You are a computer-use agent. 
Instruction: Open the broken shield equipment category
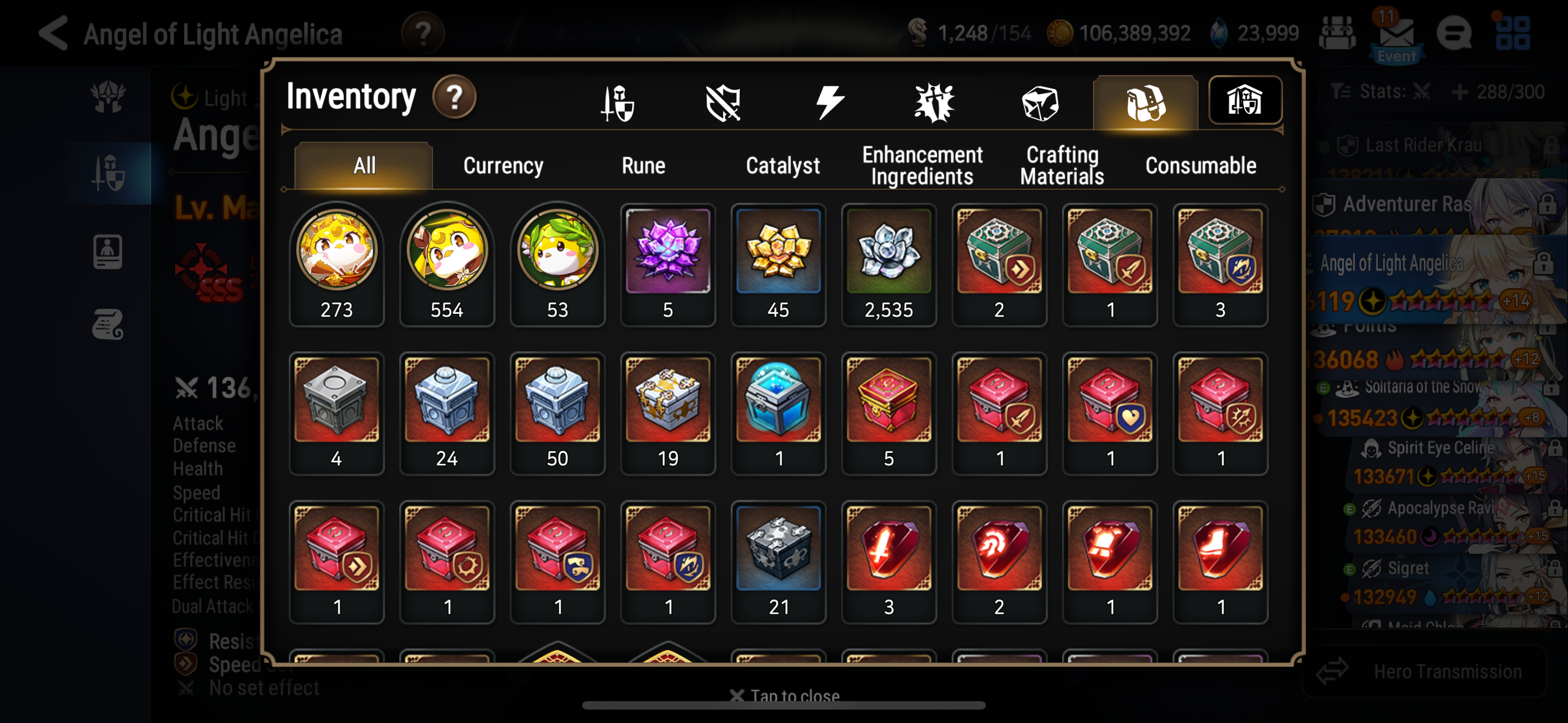pos(723,102)
